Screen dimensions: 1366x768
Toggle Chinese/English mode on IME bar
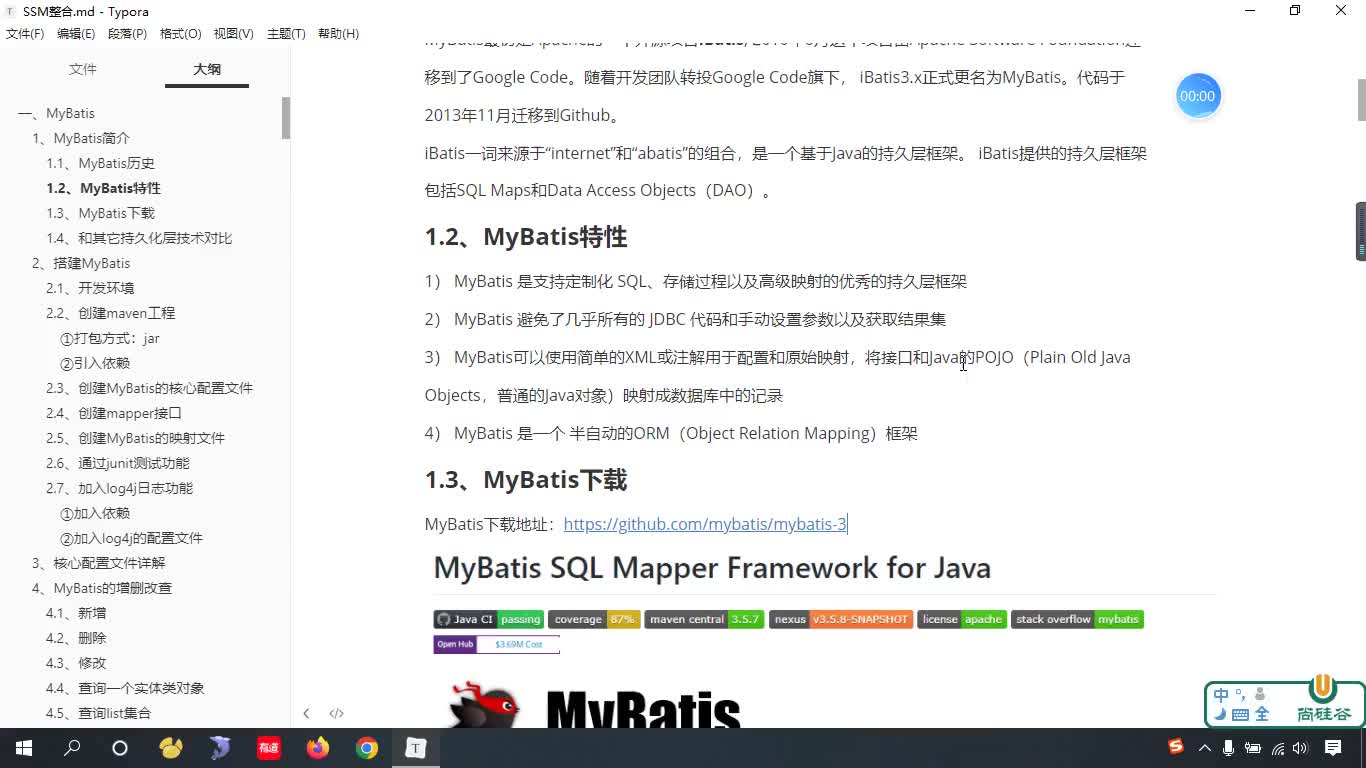1221,695
